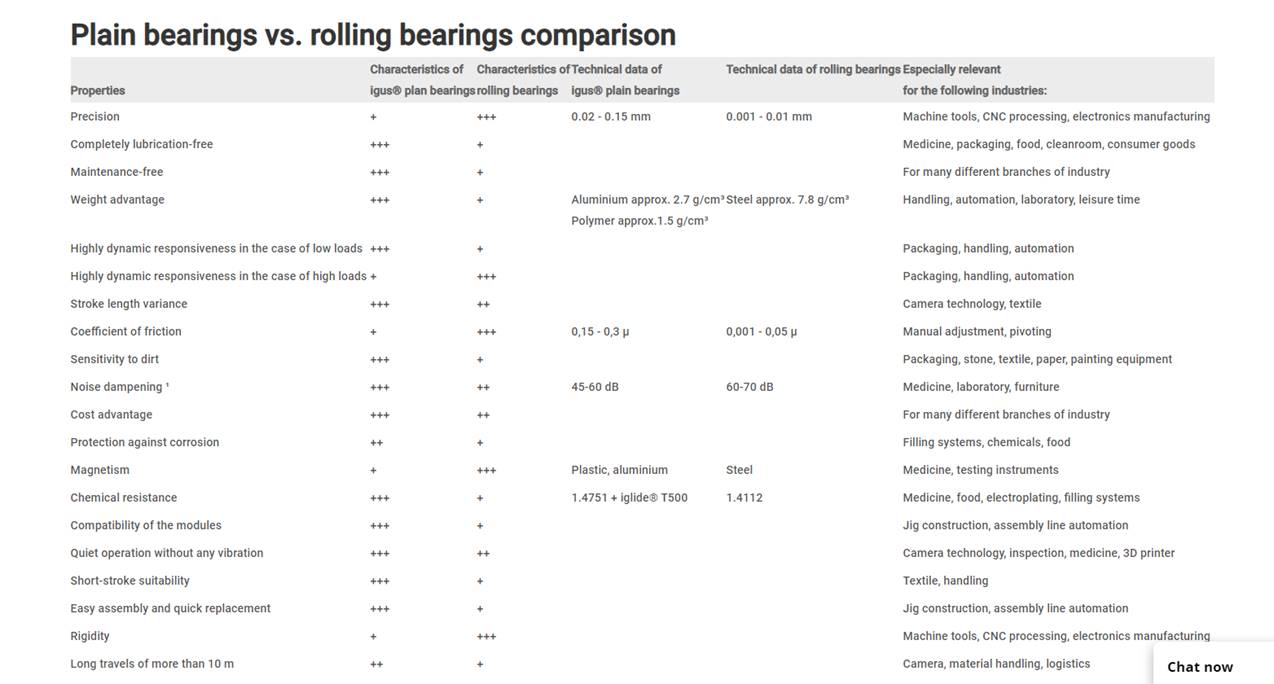Select the Noise dampening property

point(119,387)
